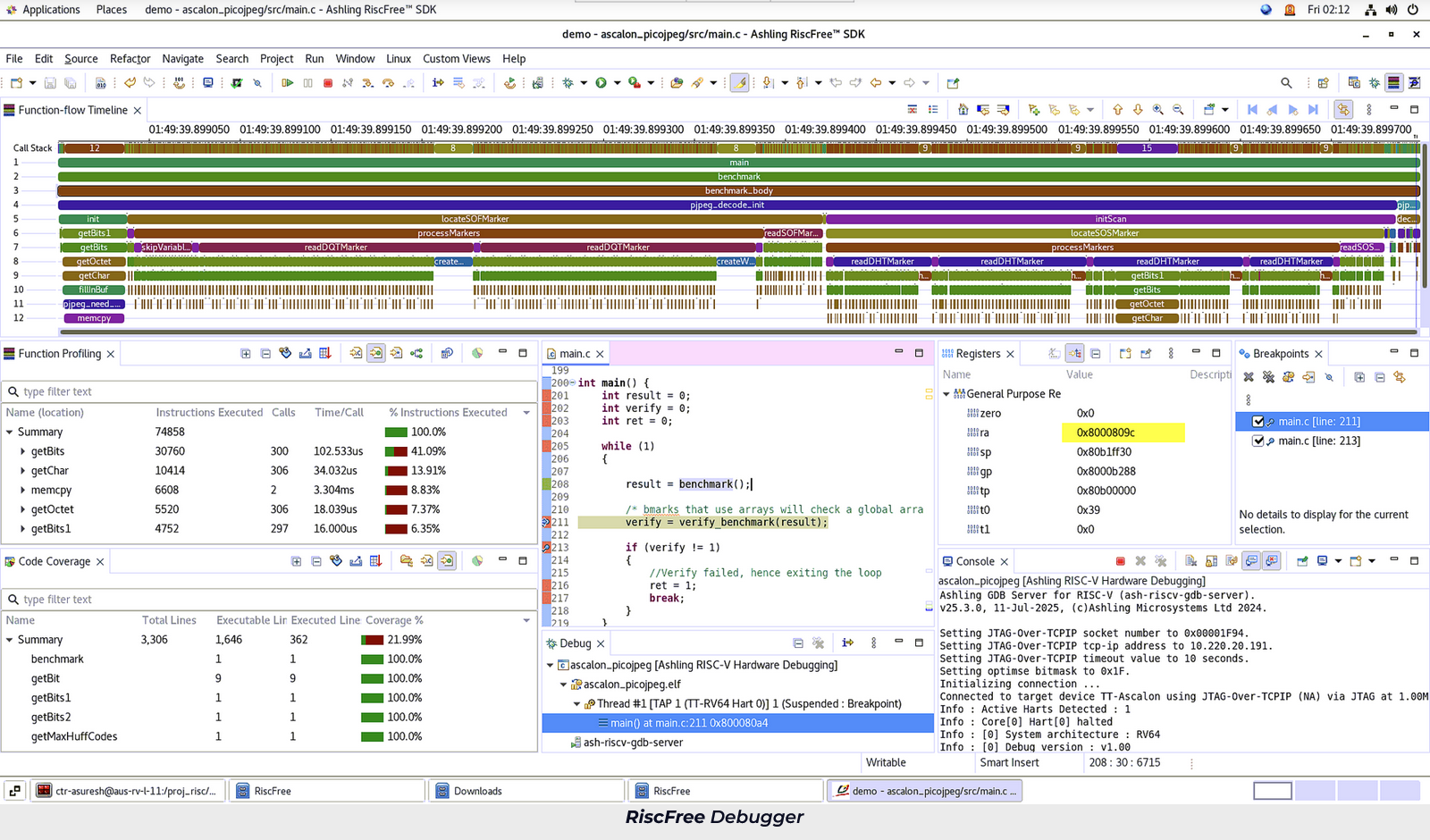This screenshot has height=840, width=1430.
Task: Enable Skip All Breakpoints
Action: [1330, 377]
